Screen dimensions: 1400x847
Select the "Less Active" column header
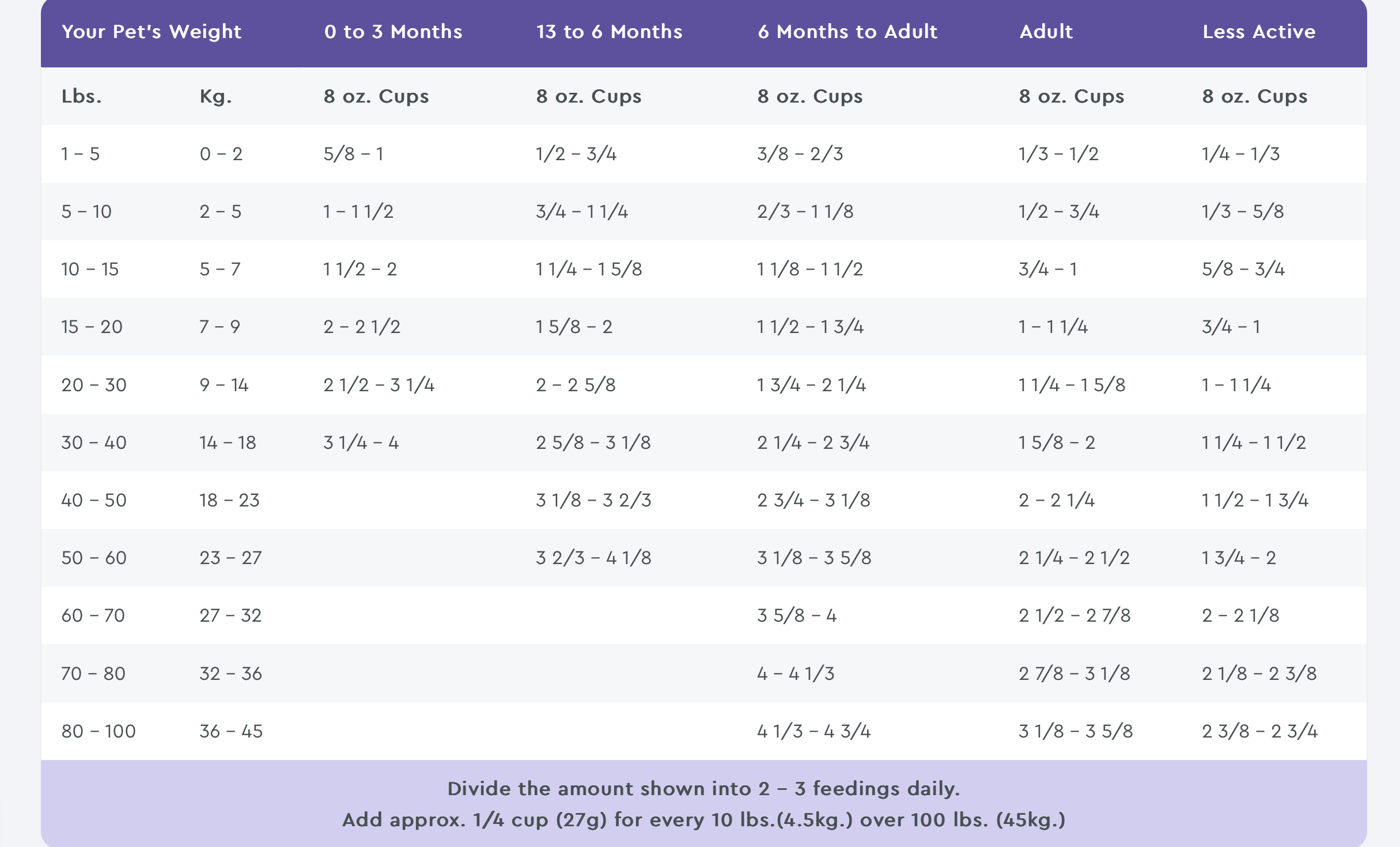[1259, 32]
